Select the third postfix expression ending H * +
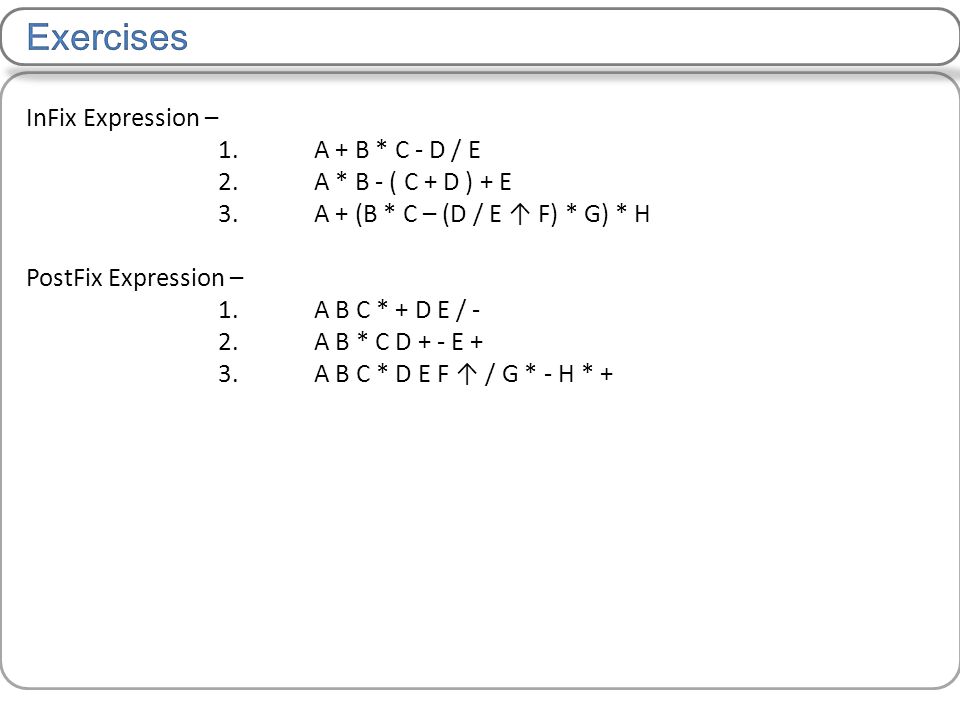Image resolution: width=960 pixels, height=720 pixels. [x=463, y=373]
